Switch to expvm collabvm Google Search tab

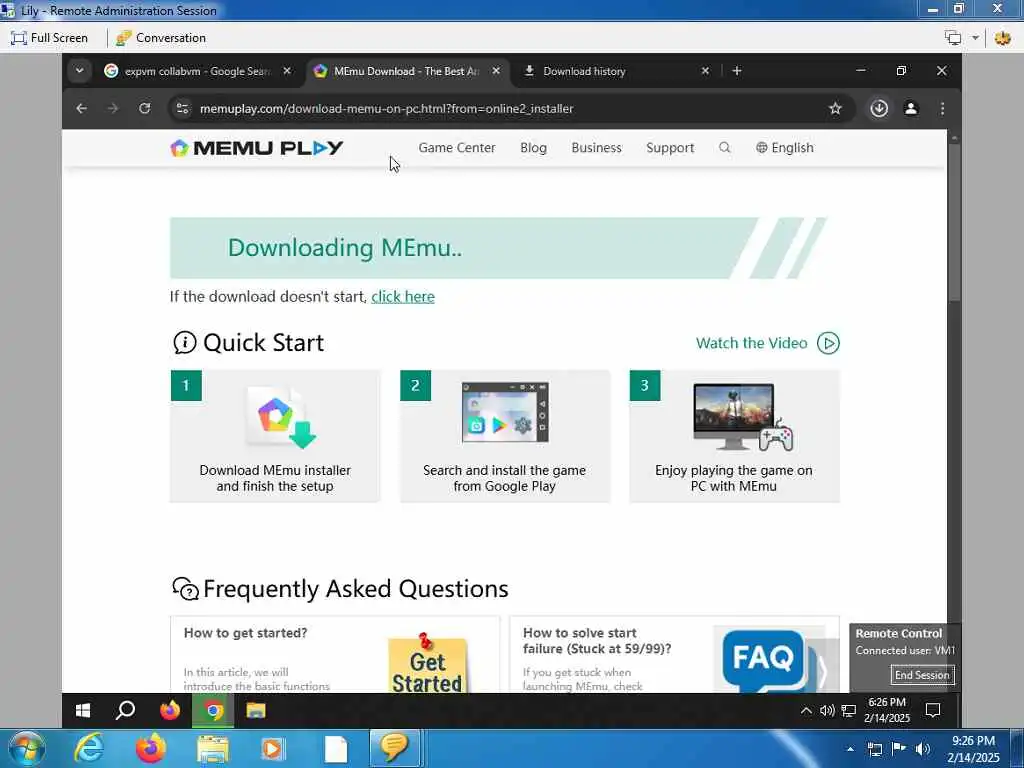197,71
